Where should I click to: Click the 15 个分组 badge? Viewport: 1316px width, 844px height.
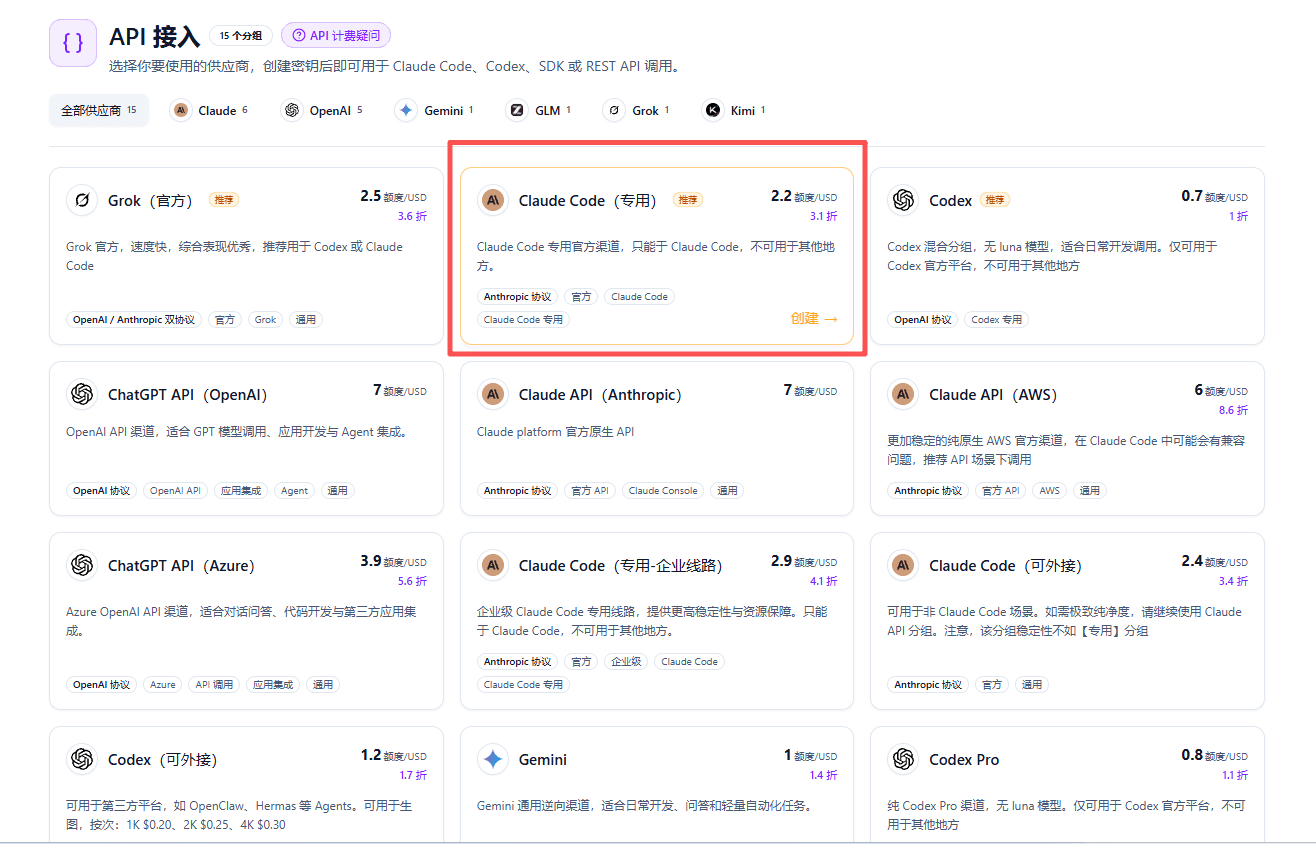241,35
